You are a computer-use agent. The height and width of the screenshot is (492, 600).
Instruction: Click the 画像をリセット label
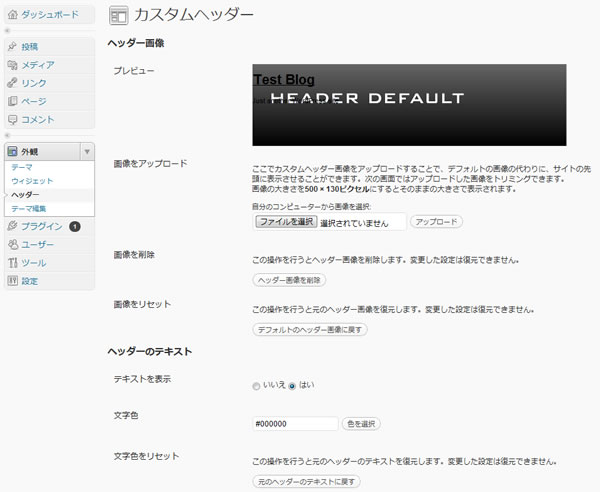pos(142,304)
